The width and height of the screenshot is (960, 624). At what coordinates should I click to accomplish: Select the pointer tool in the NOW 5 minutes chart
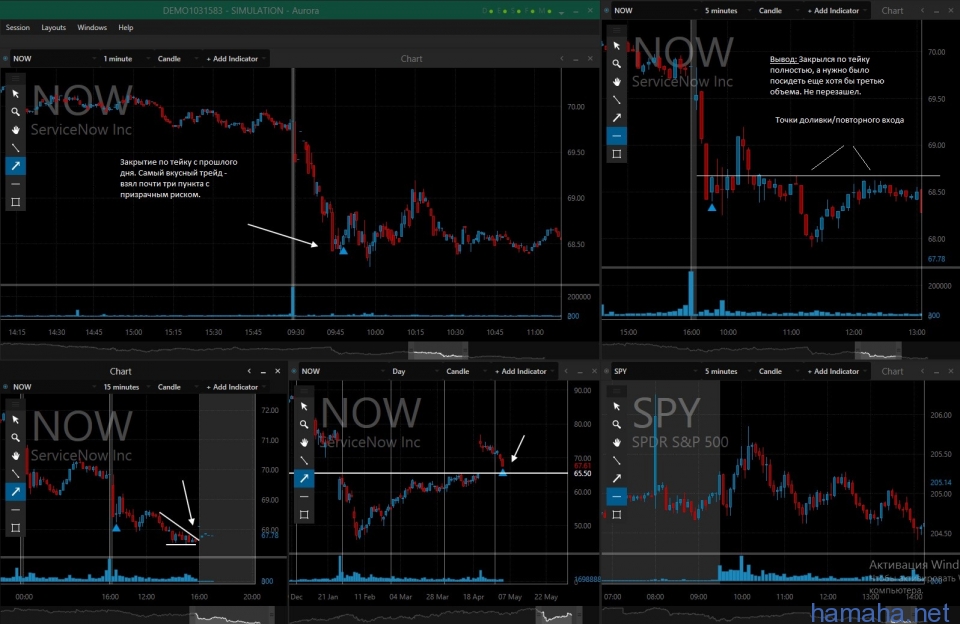tap(617, 46)
